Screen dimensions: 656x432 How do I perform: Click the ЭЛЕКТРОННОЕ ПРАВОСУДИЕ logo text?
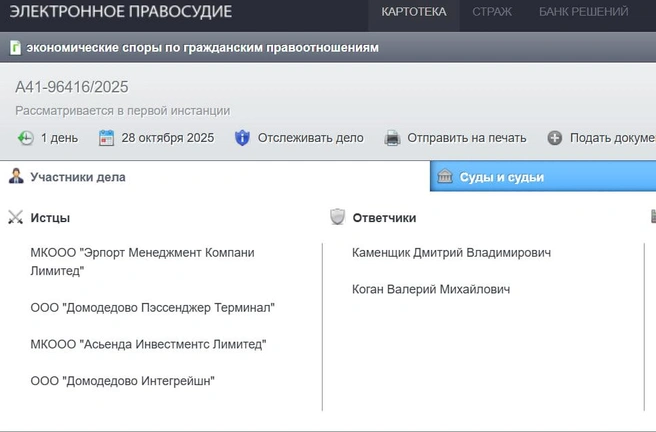pyautogui.click(x=120, y=12)
